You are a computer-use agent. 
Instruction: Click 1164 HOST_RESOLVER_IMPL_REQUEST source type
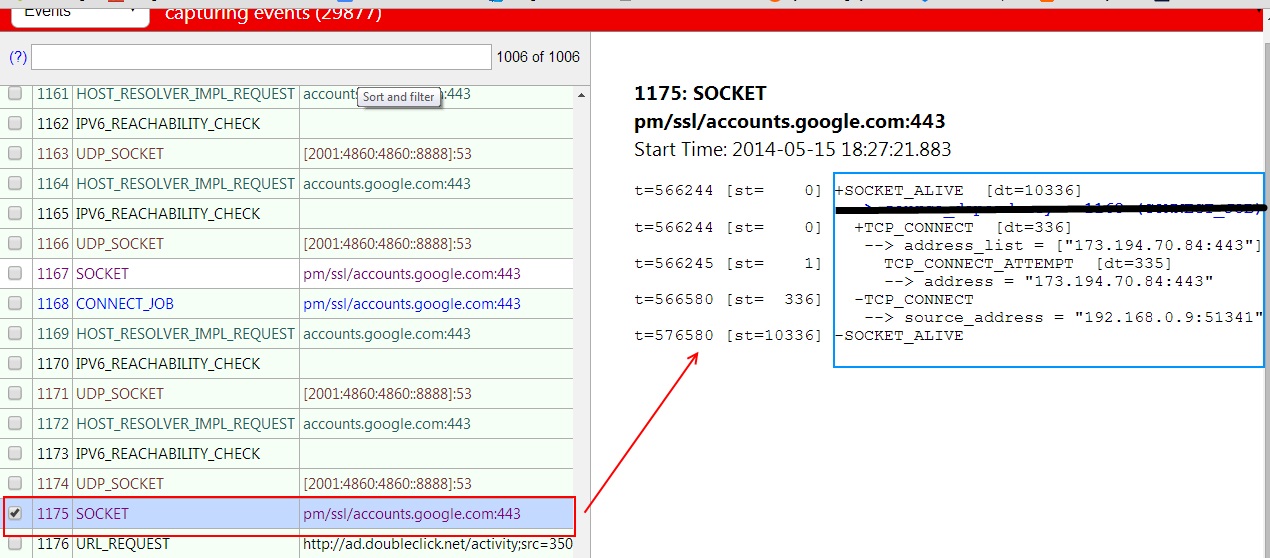click(x=185, y=184)
